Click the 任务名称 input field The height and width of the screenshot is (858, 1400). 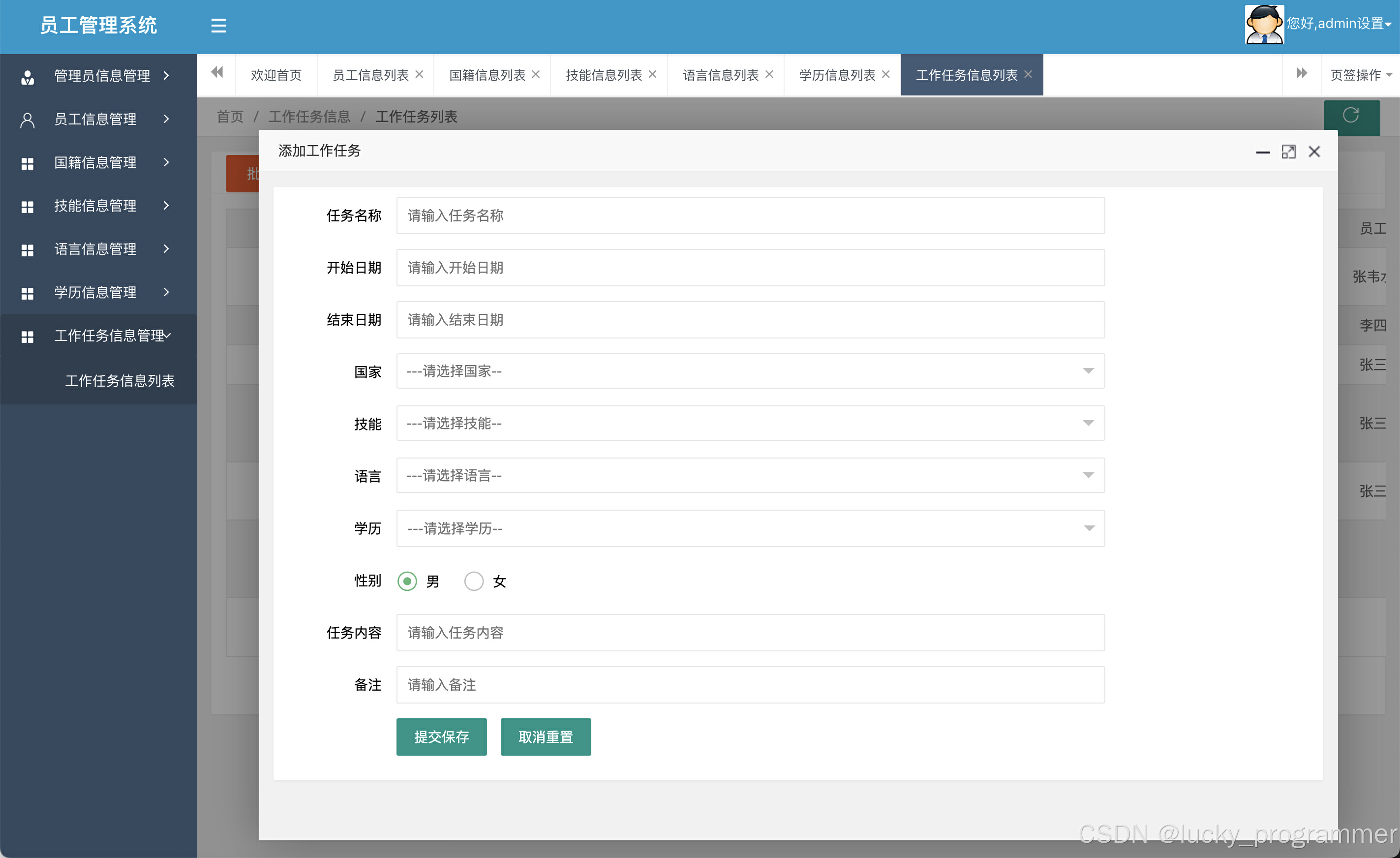pos(750,215)
